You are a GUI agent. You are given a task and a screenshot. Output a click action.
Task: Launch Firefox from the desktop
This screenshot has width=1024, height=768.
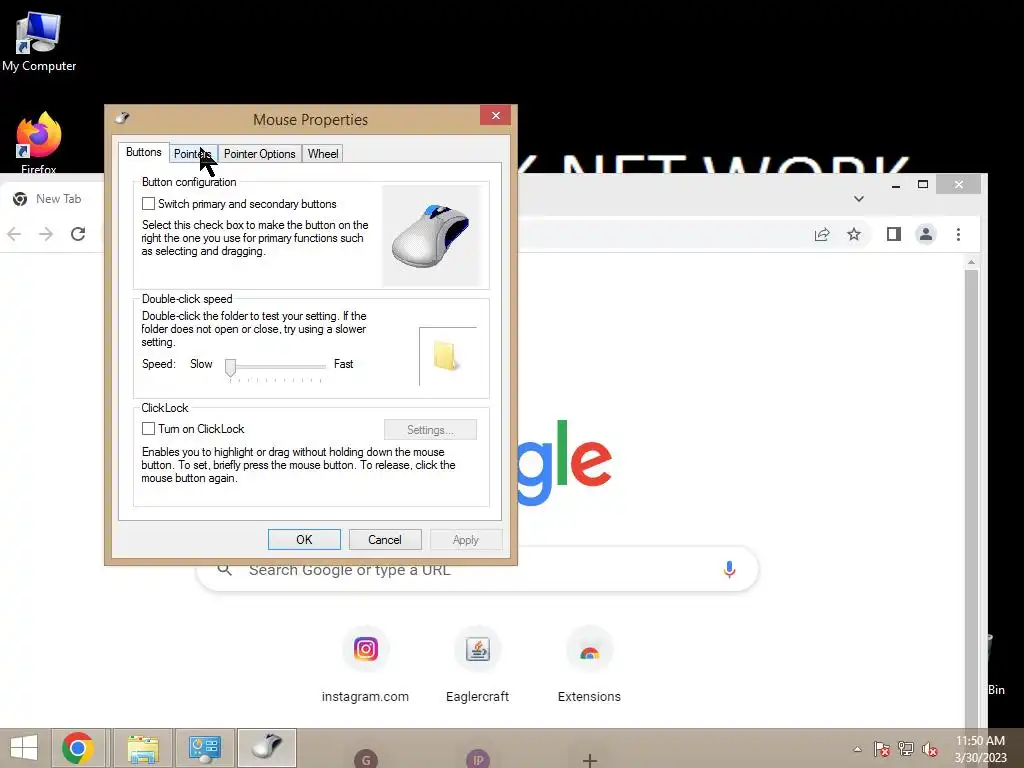coord(39,143)
